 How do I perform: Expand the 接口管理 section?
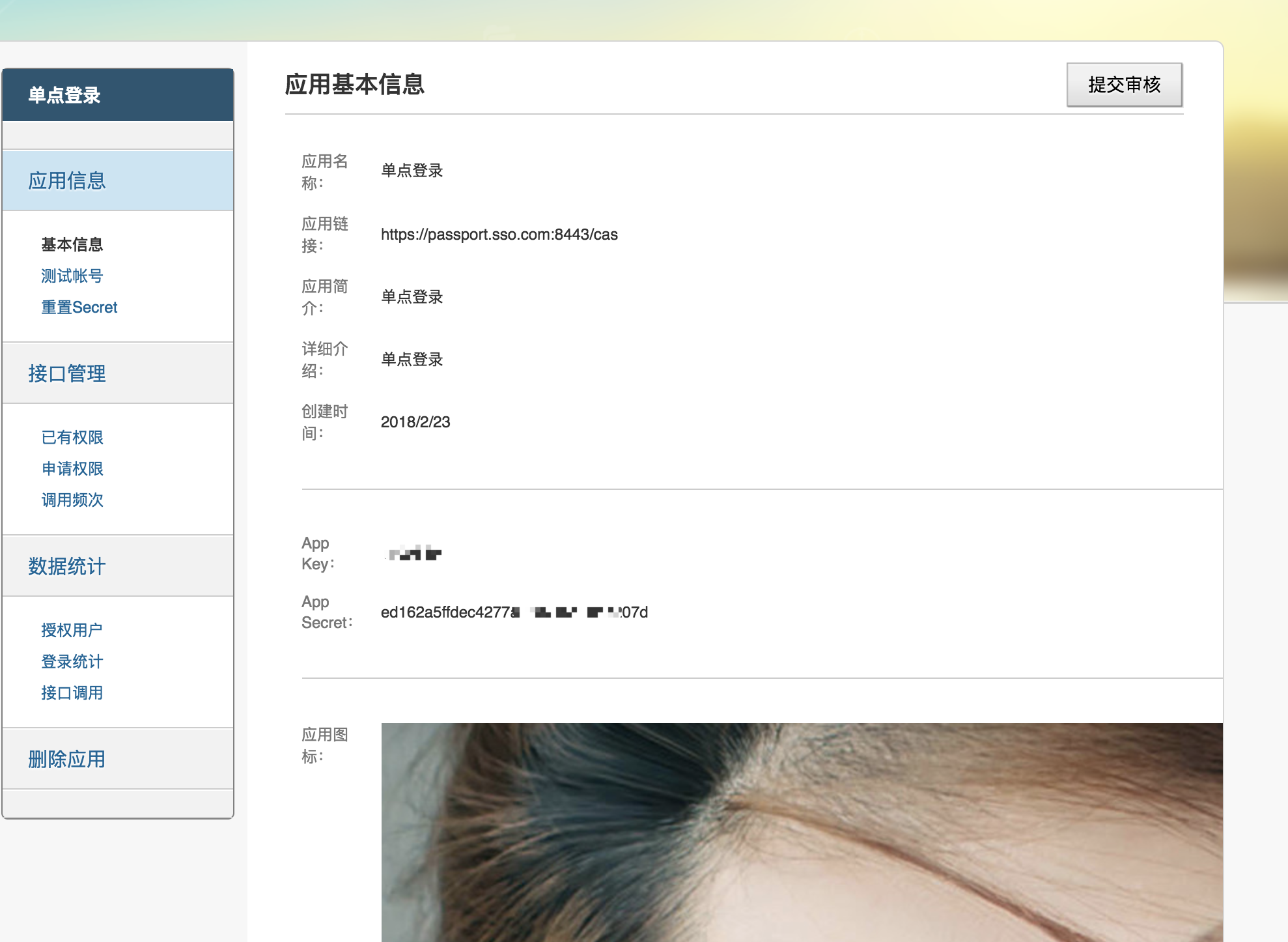click(x=67, y=373)
